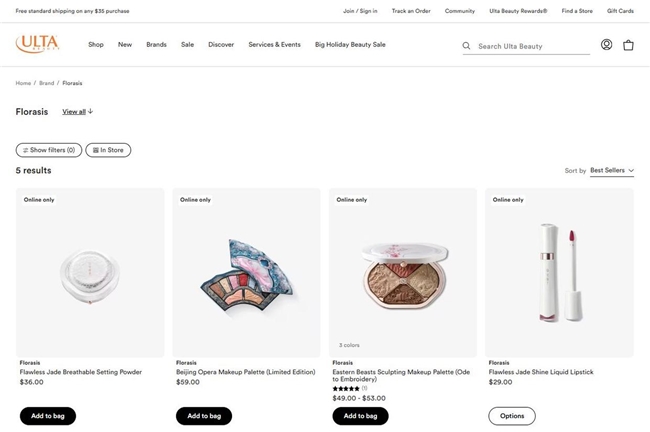Select Services & Events menu item

[x=274, y=45]
